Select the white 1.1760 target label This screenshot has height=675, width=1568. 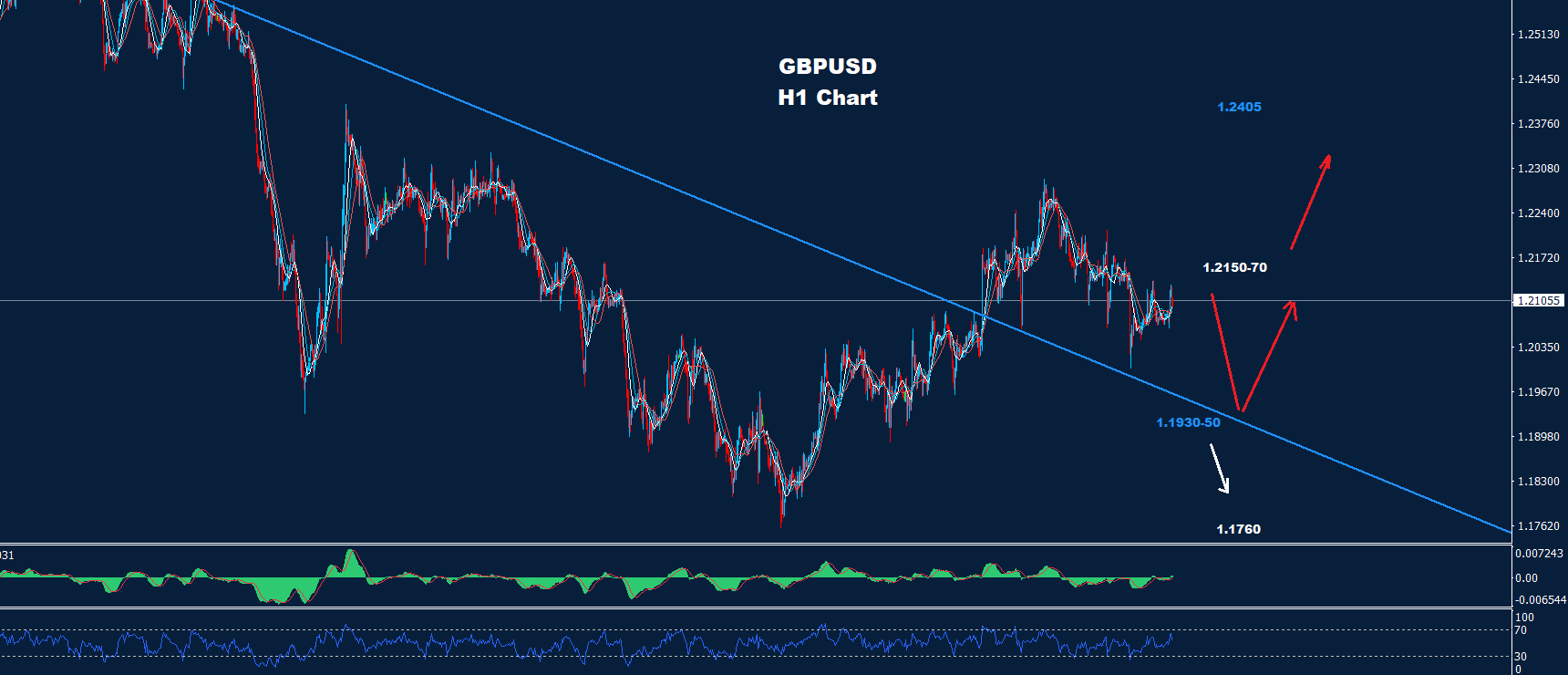(1238, 529)
